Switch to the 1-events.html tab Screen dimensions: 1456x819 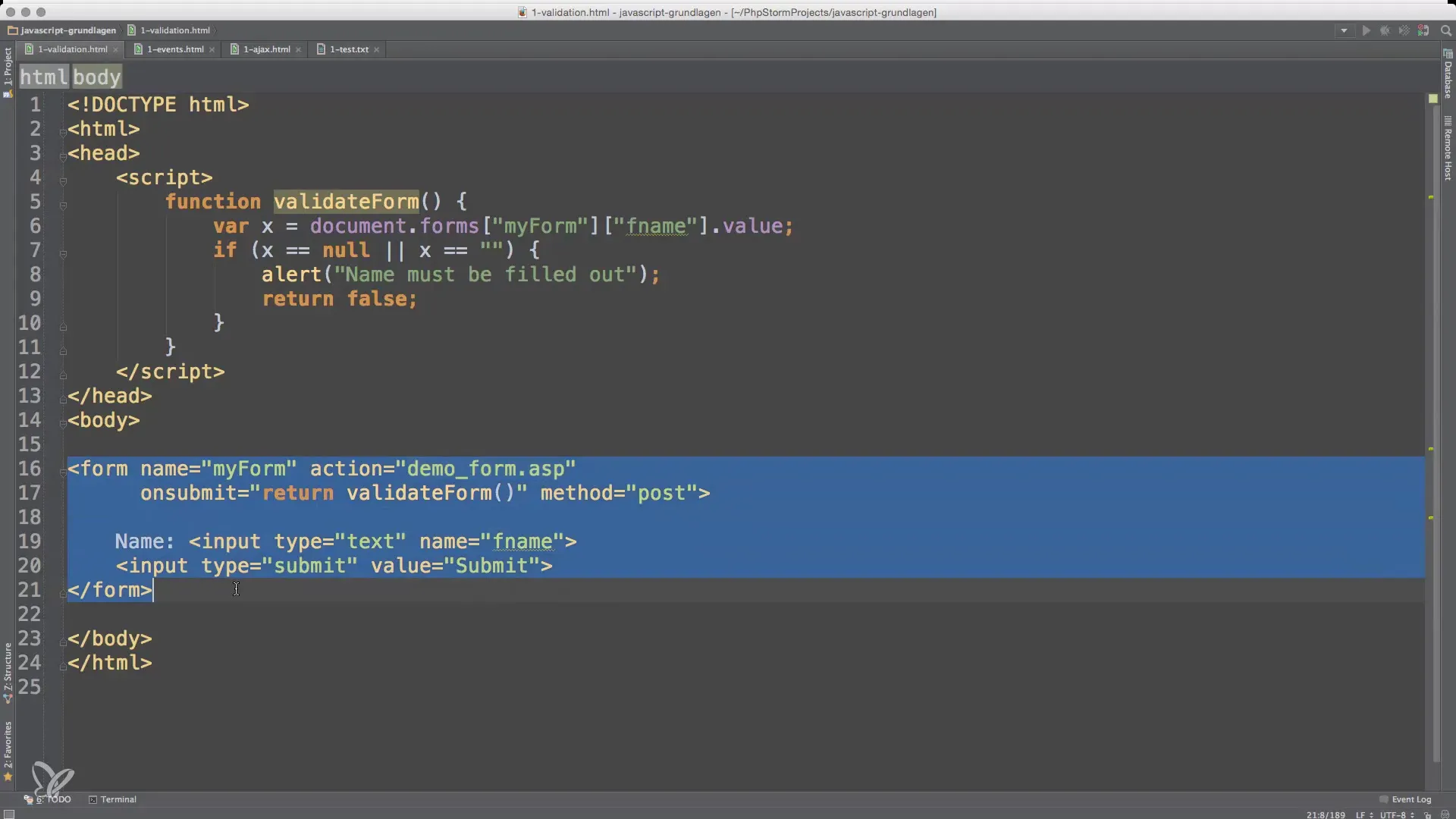tap(174, 49)
